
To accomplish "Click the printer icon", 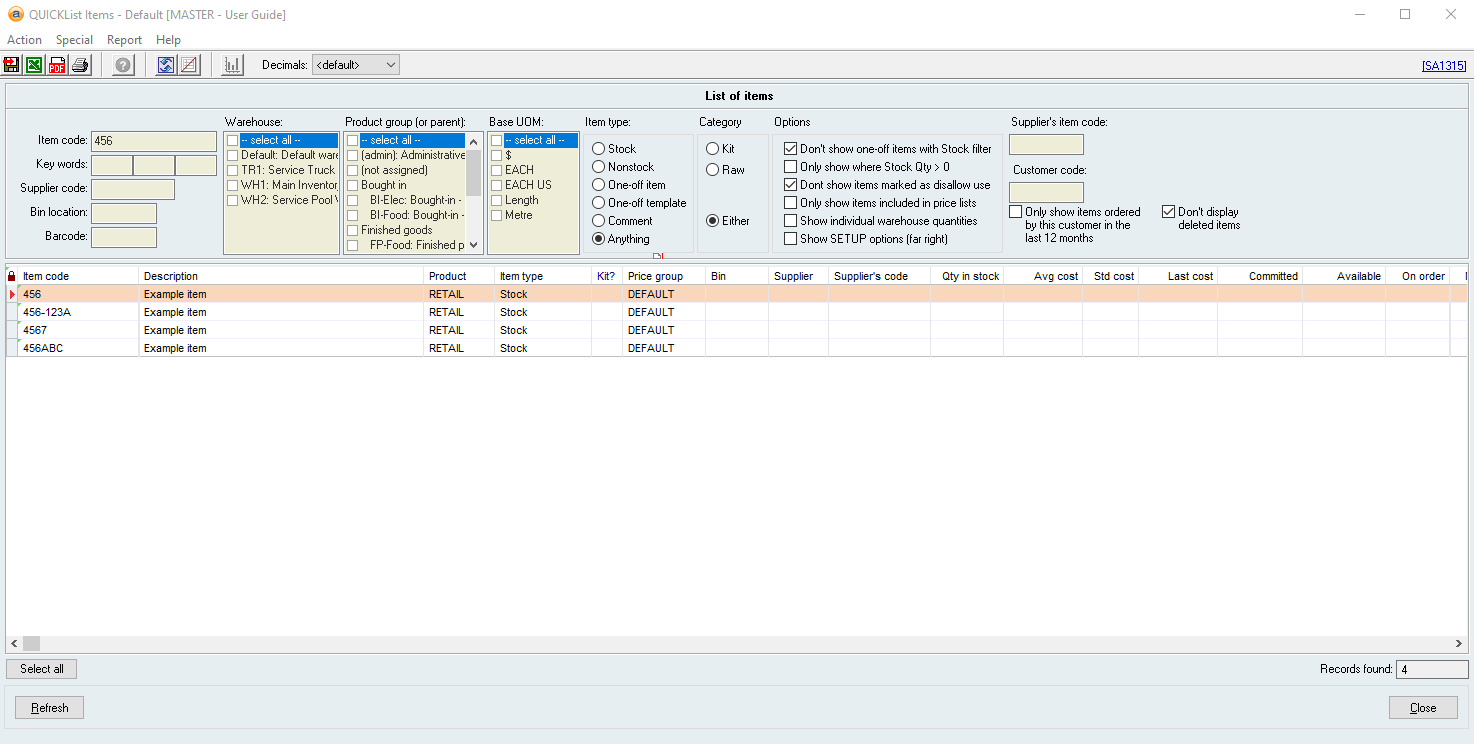I will coord(80,65).
